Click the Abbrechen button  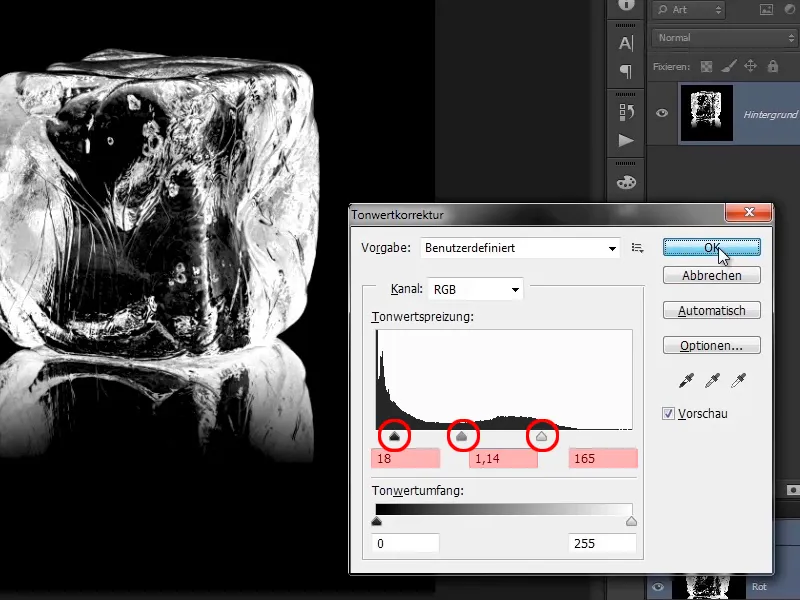pos(712,276)
